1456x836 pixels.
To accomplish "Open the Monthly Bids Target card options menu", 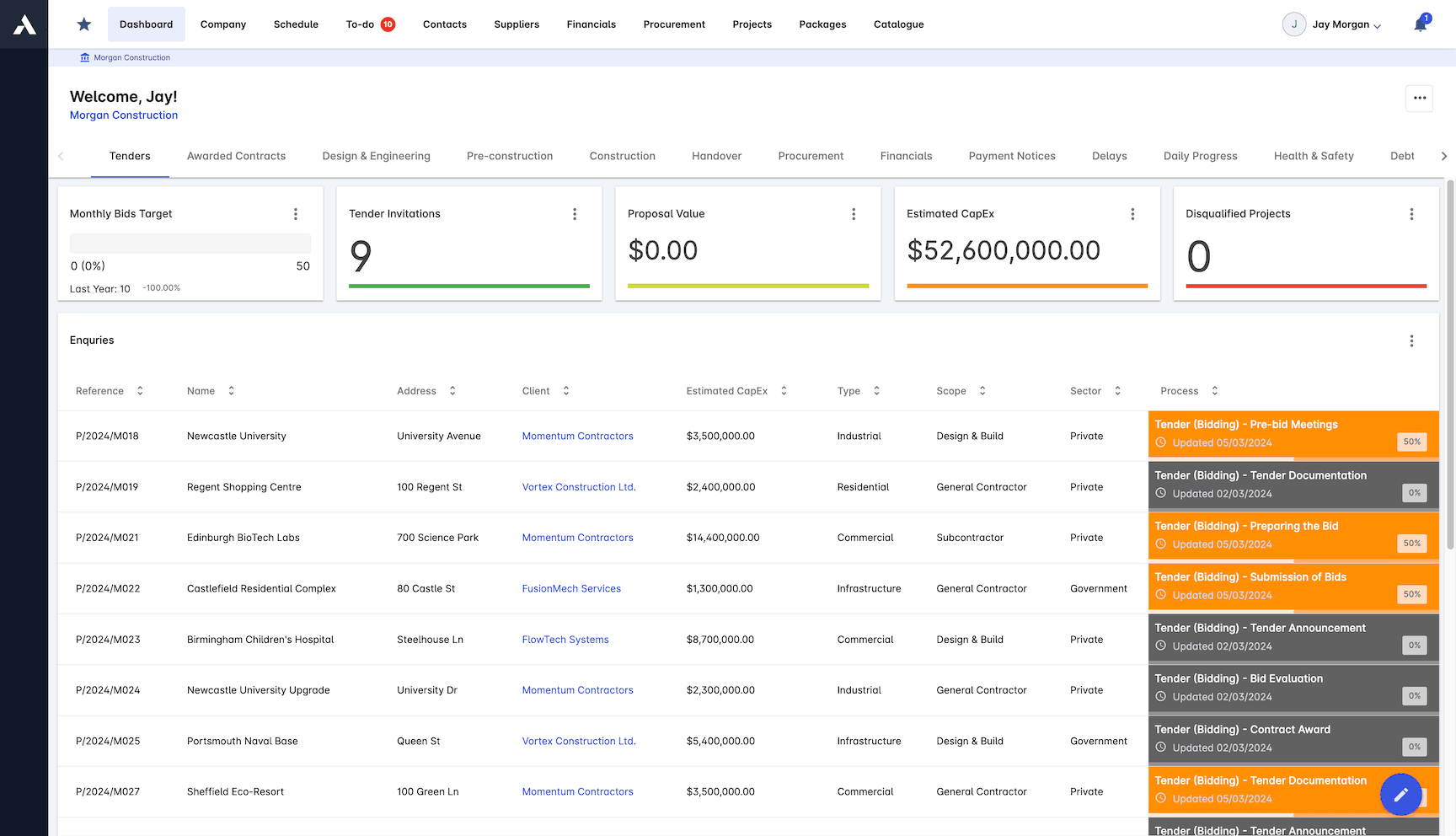I will tap(296, 214).
